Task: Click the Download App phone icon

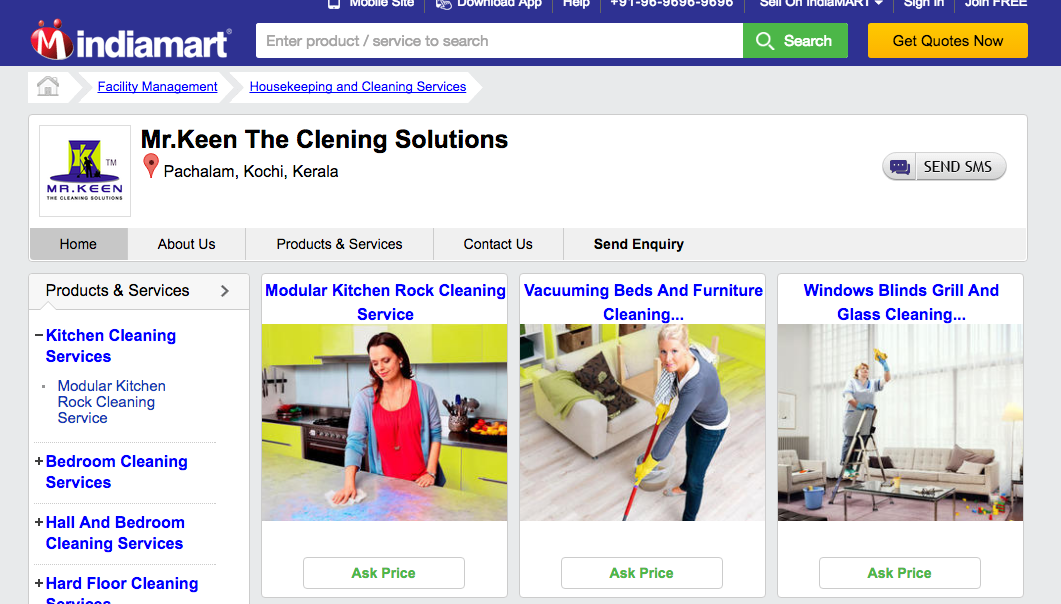Action: point(443,4)
